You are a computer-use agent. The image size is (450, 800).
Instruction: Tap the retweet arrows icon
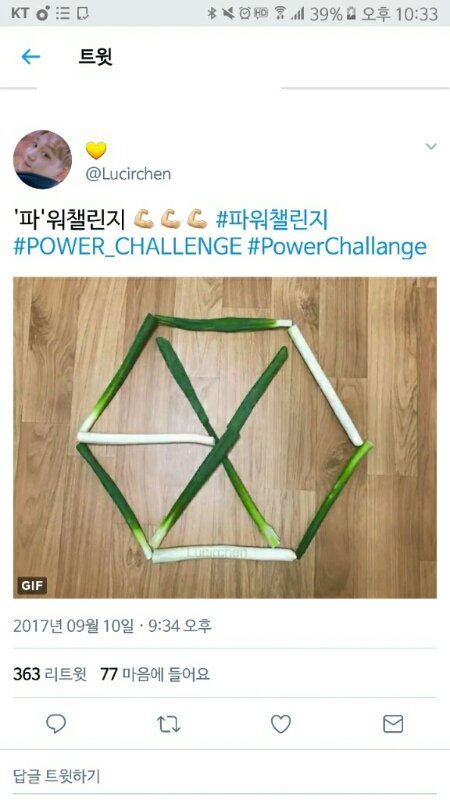(168, 724)
